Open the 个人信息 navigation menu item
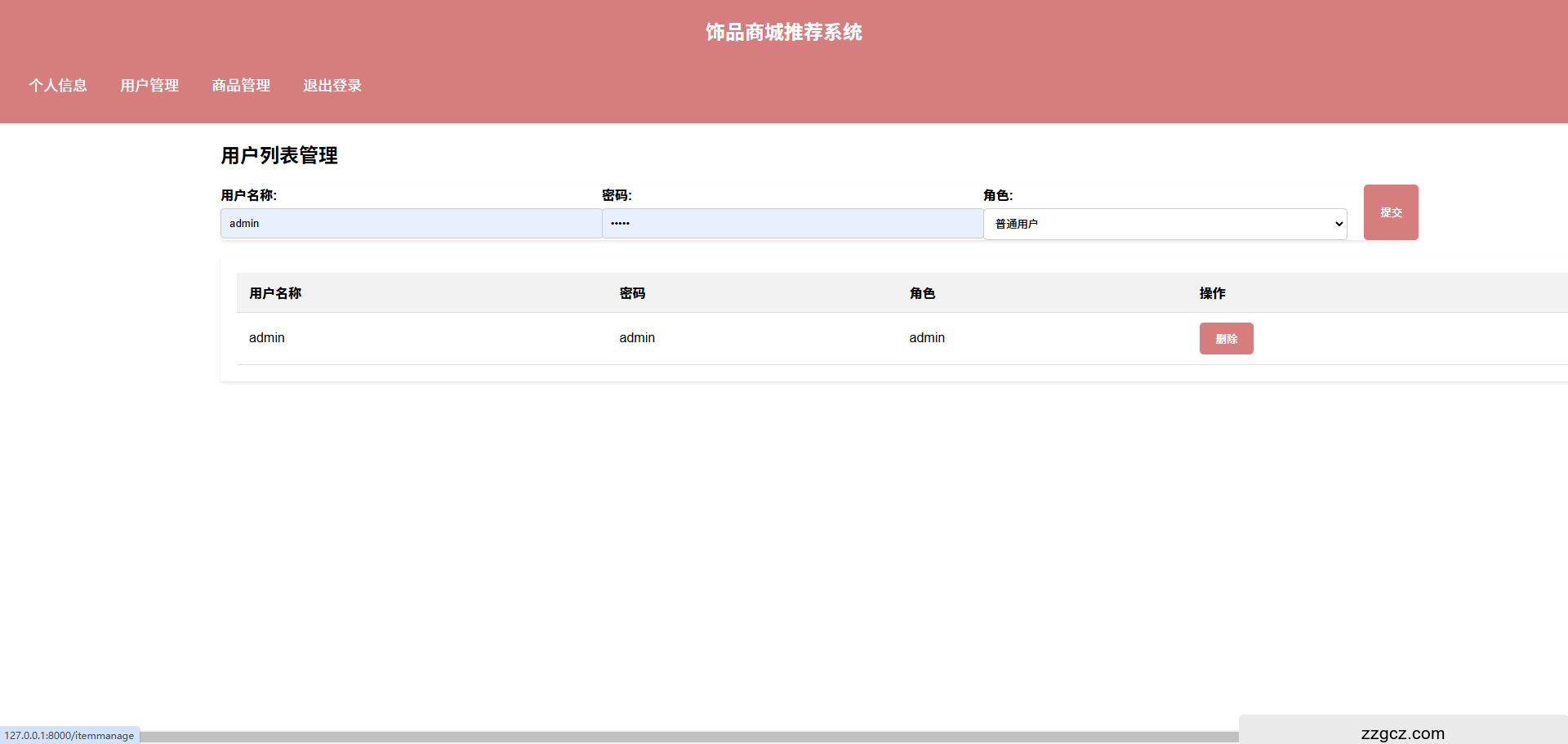The width and height of the screenshot is (1568, 744). tap(58, 86)
